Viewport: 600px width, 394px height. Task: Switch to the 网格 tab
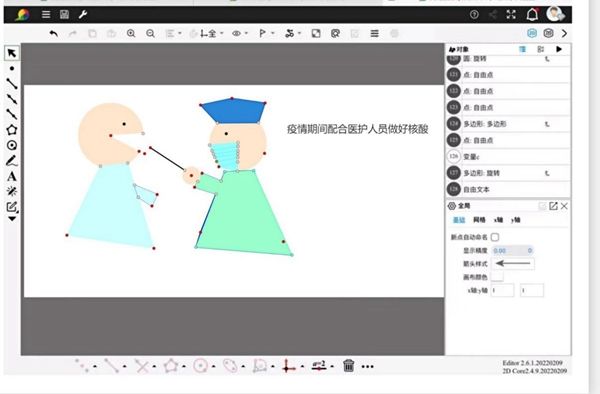point(479,220)
